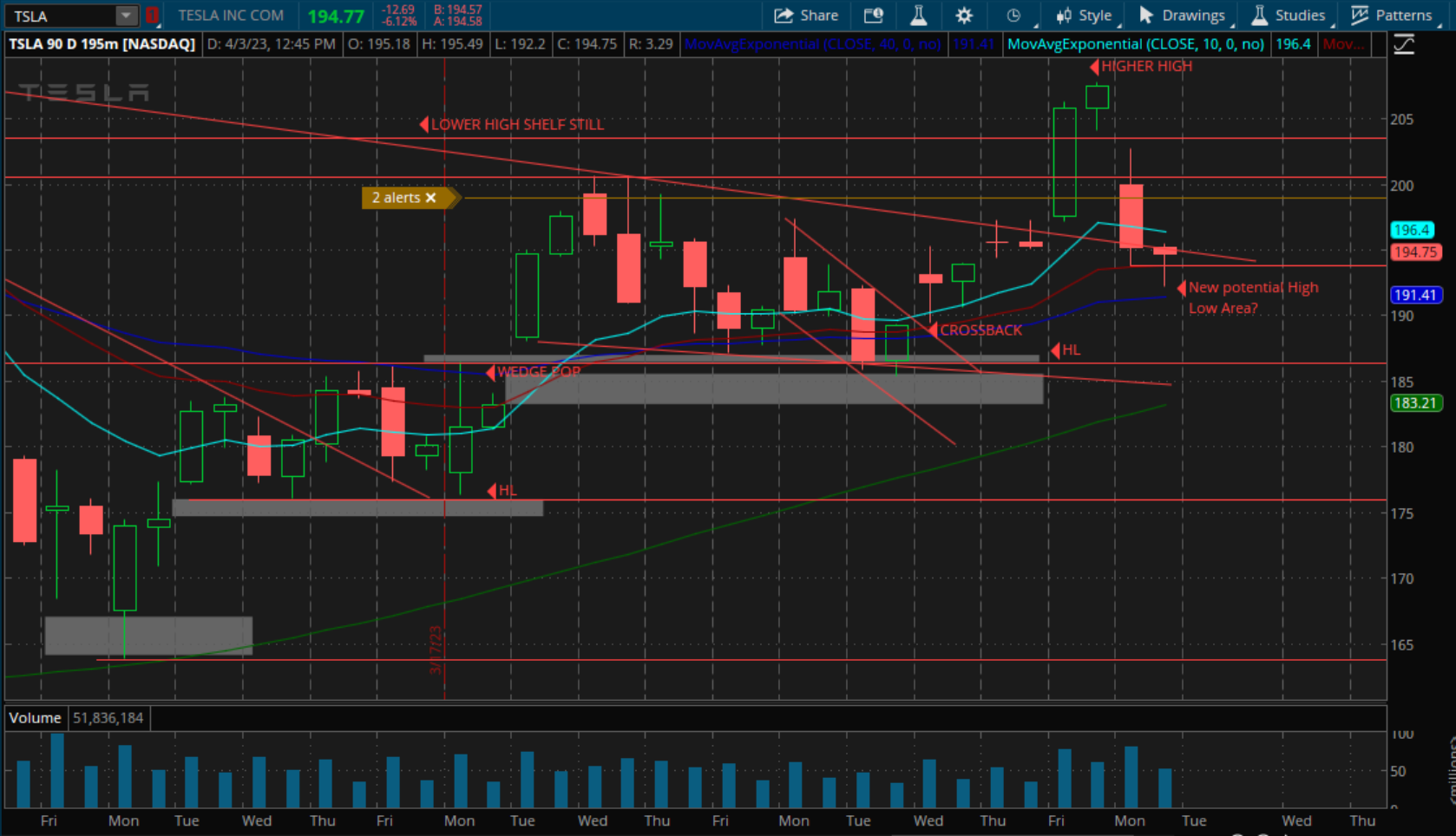Click the close value C: 194.75
Viewport: 1456px width, 836px height.
coord(587,44)
